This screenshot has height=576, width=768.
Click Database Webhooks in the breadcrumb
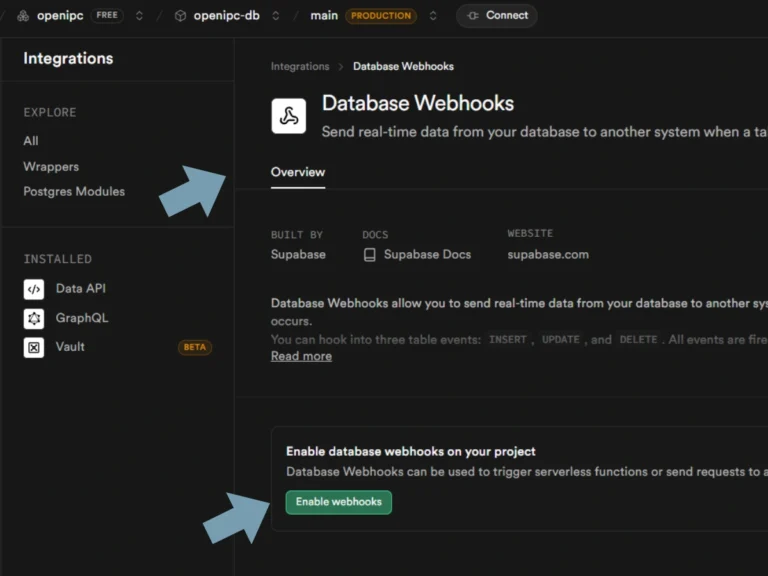click(x=403, y=66)
